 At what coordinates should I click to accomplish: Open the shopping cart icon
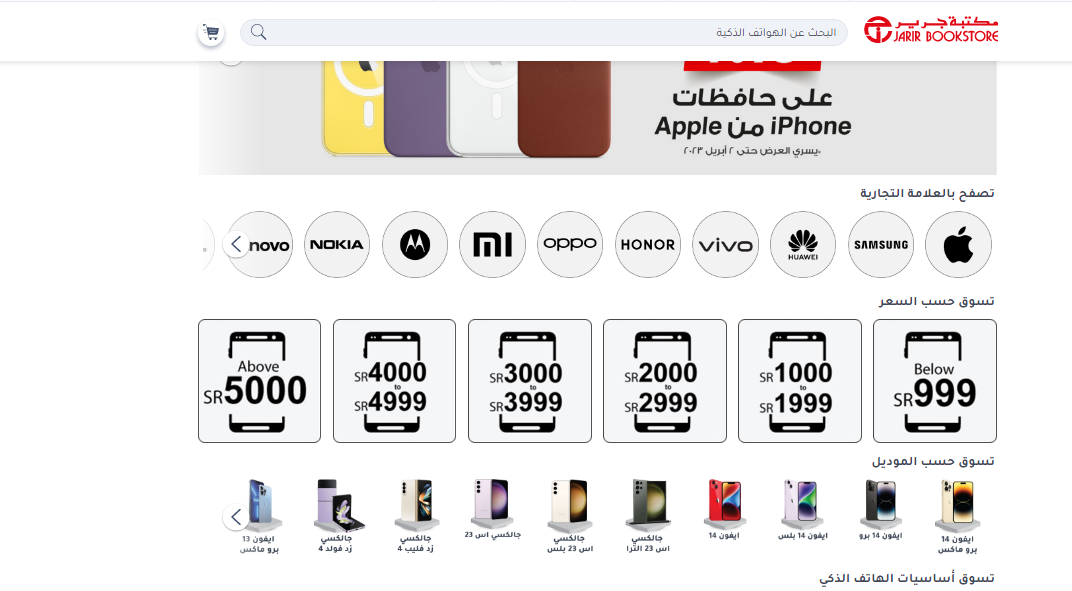pos(211,32)
